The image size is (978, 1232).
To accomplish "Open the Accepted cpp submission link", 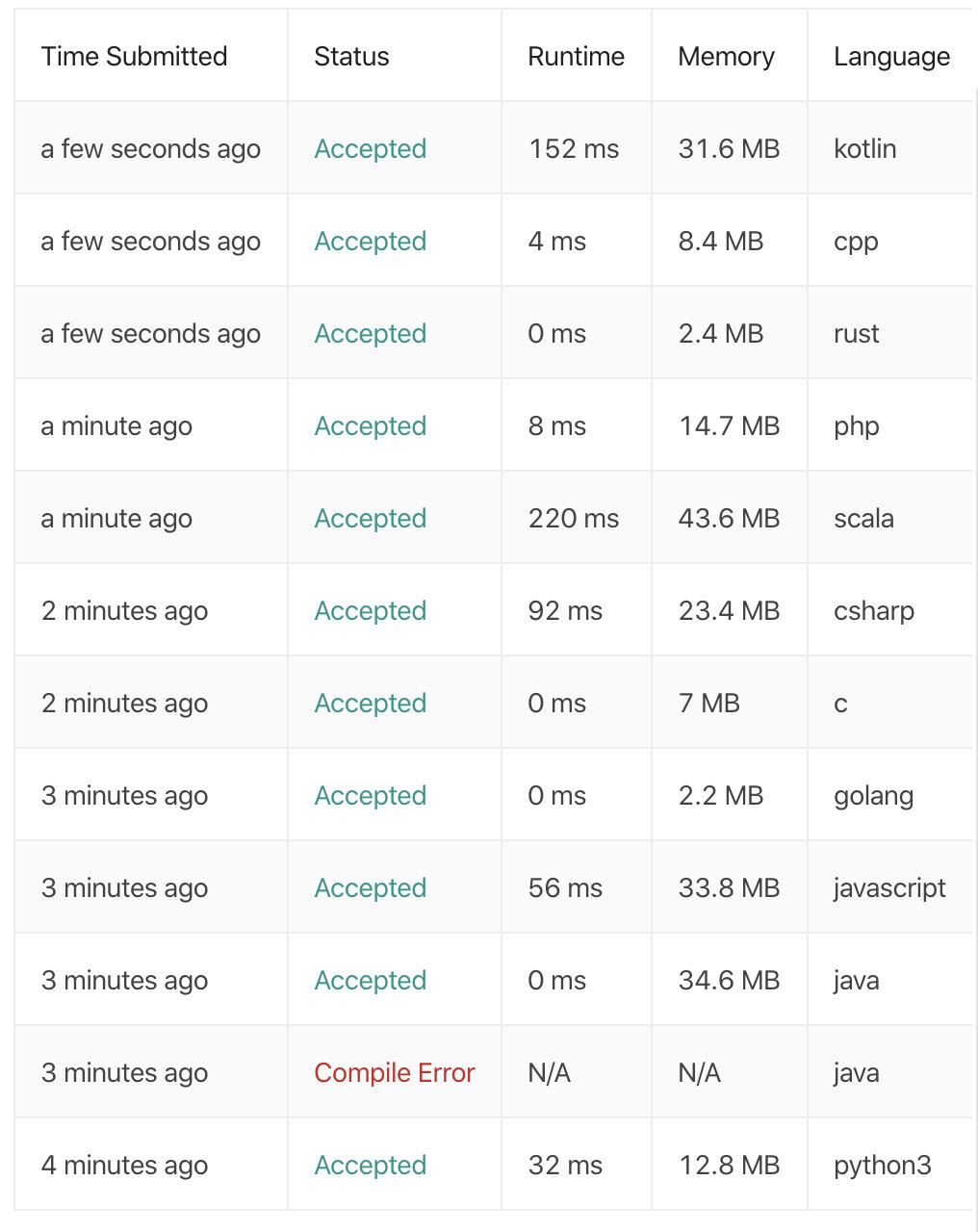I will [370, 242].
